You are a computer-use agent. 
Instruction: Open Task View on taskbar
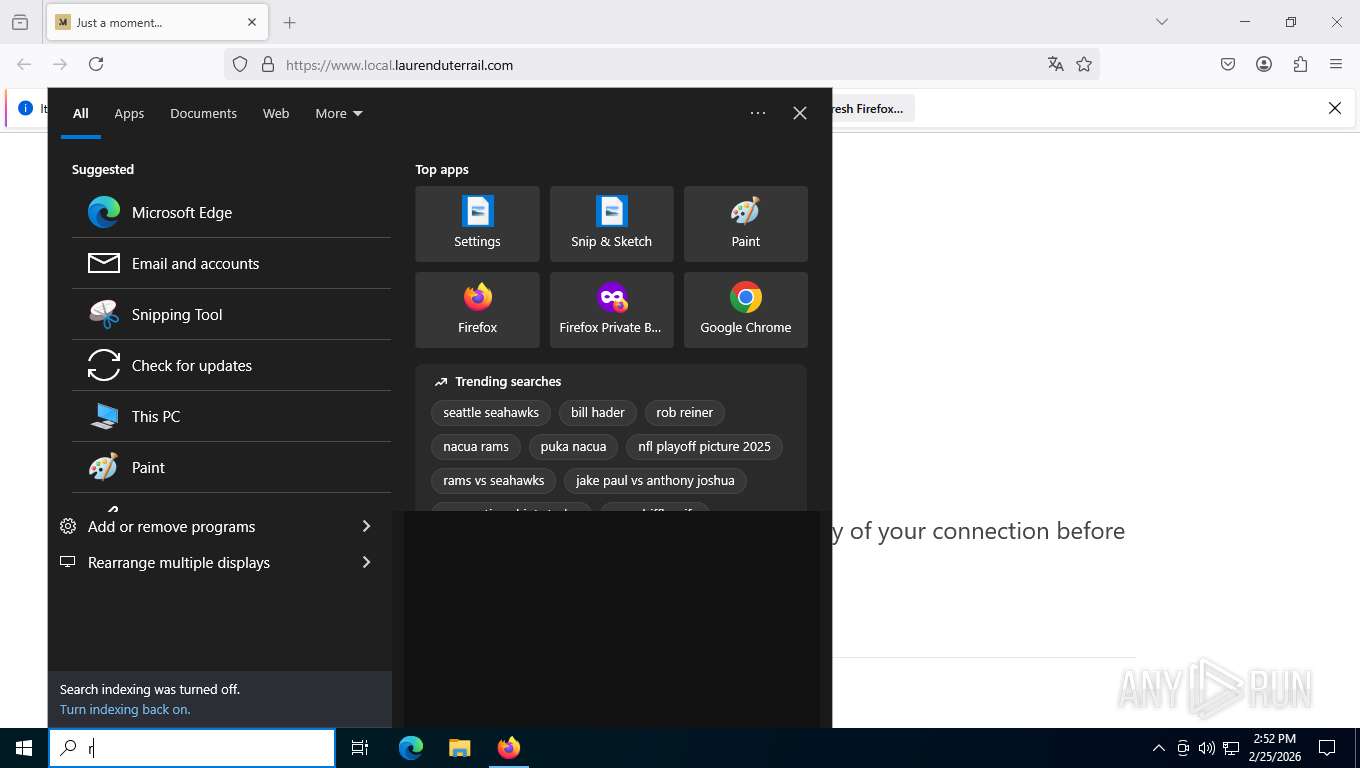360,748
